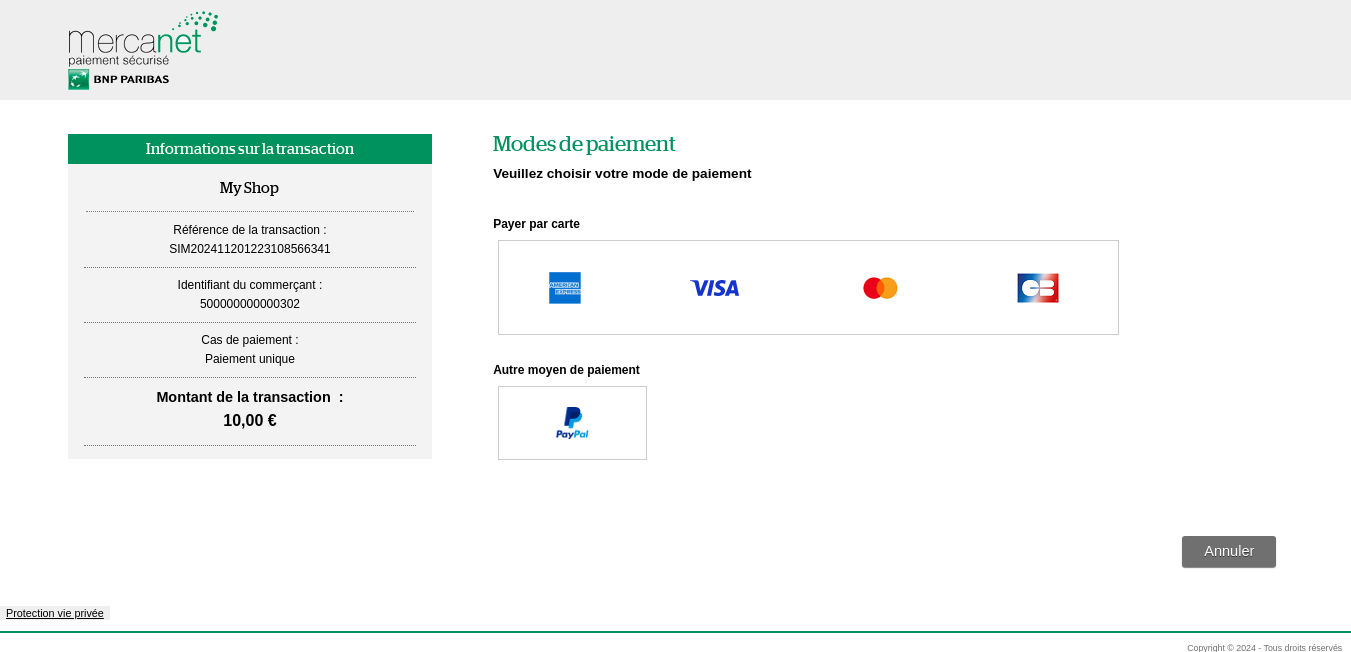Click the Autre moyen de paiement label
The image size is (1351, 652).
coord(566,370)
